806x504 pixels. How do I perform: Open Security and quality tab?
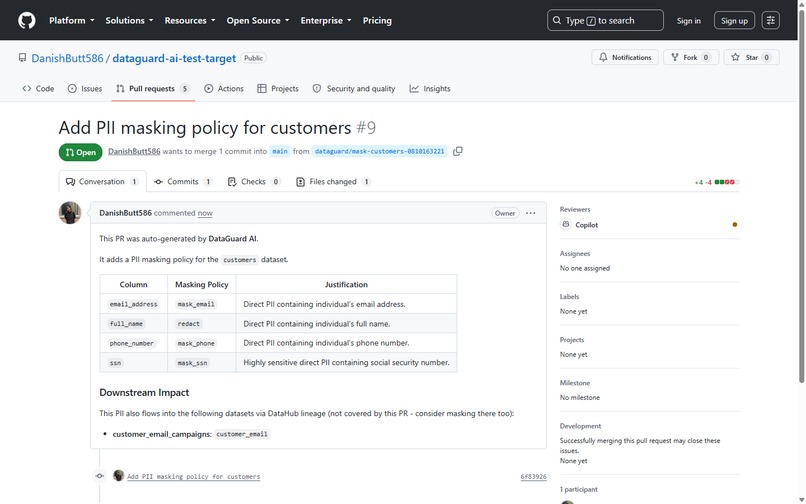click(x=354, y=88)
